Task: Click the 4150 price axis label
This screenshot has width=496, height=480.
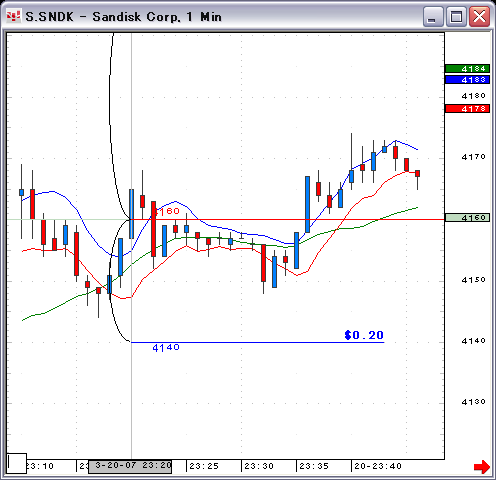Action: [x=473, y=280]
